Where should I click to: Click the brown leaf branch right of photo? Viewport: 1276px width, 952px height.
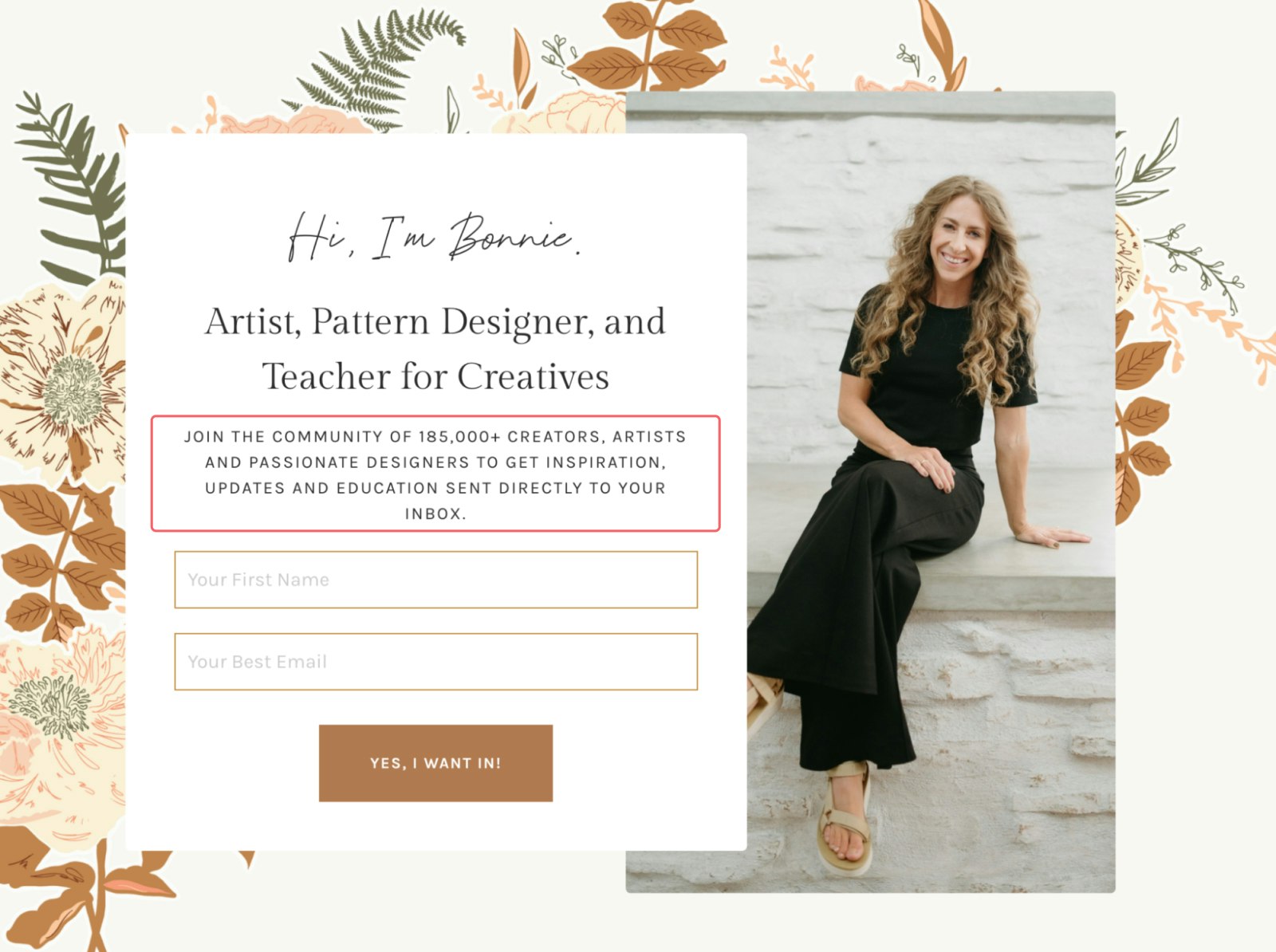tap(1140, 415)
